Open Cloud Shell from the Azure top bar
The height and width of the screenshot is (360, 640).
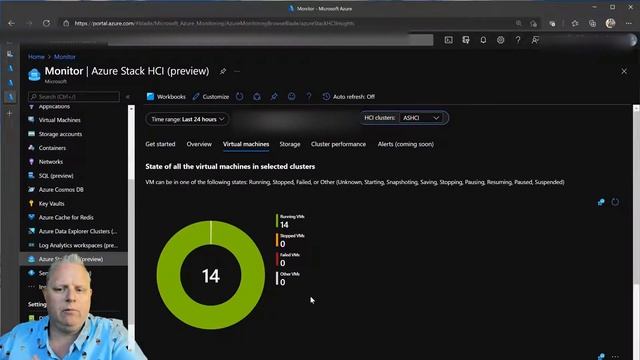[449, 40]
